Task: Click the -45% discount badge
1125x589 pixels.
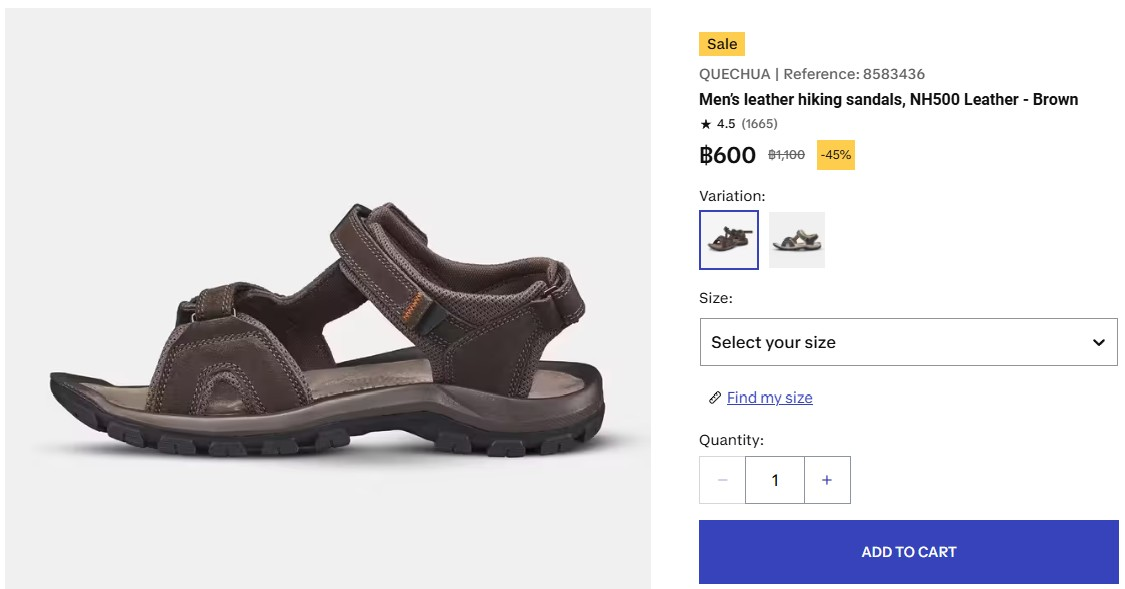Action: (x=835, y=155)
